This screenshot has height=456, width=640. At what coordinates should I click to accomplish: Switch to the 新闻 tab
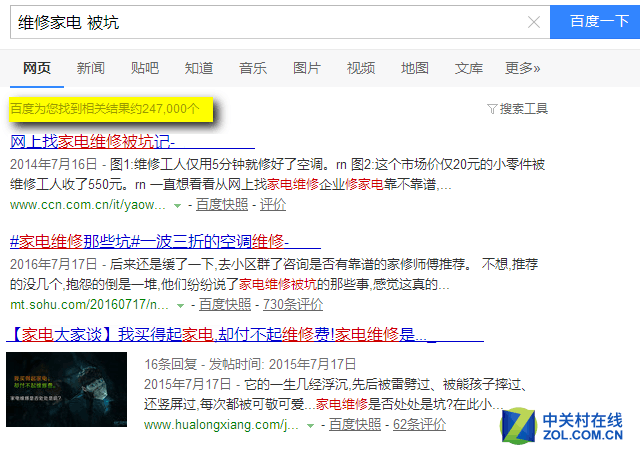[91, 68]
